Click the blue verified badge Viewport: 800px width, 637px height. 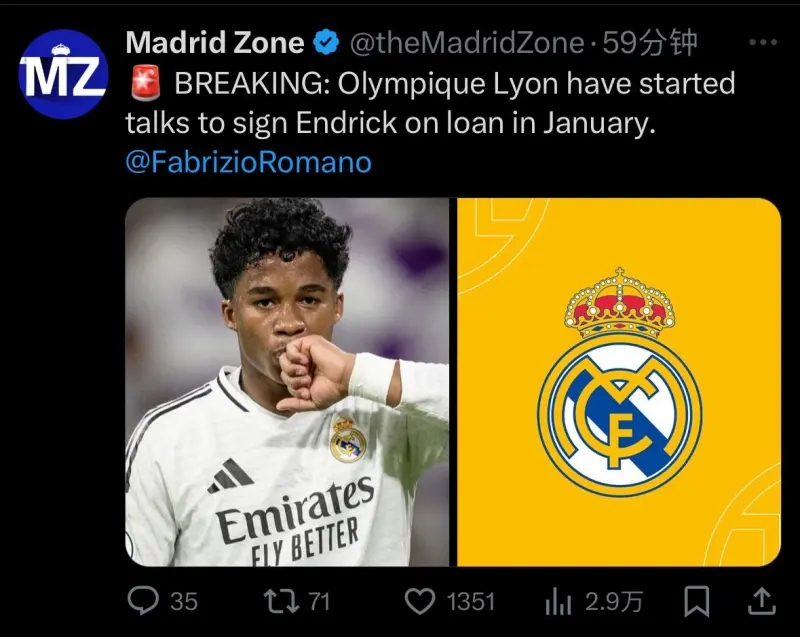326,42
